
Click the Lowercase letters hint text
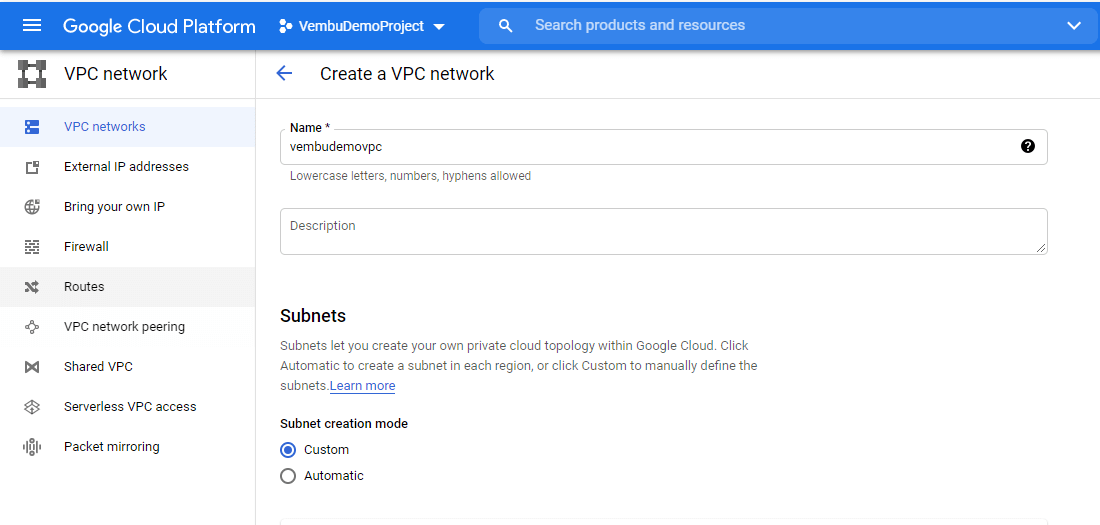(410, 176)
